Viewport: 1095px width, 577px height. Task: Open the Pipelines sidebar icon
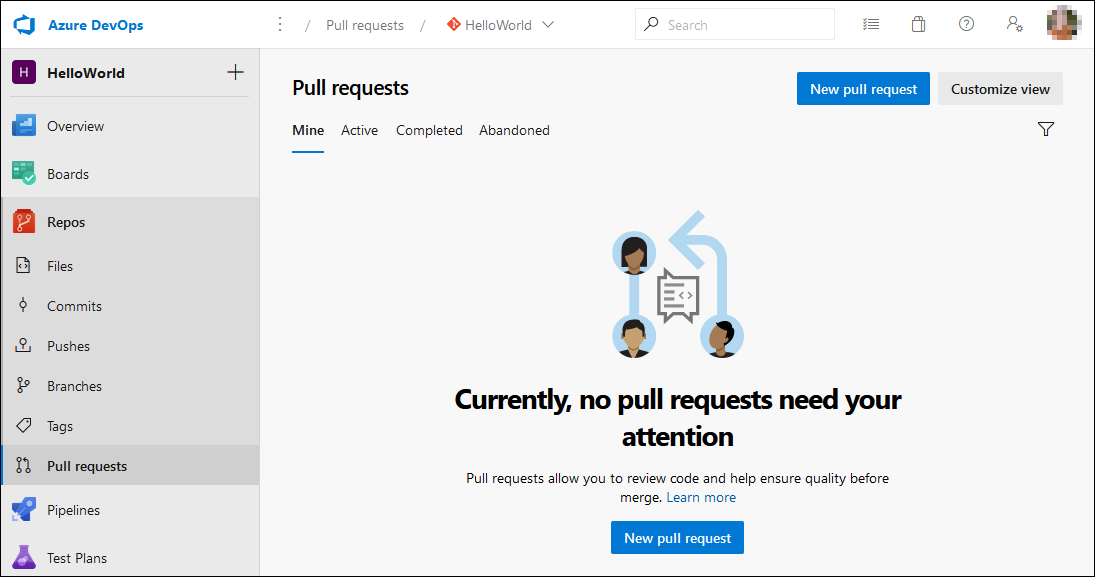tap(24, 510)
